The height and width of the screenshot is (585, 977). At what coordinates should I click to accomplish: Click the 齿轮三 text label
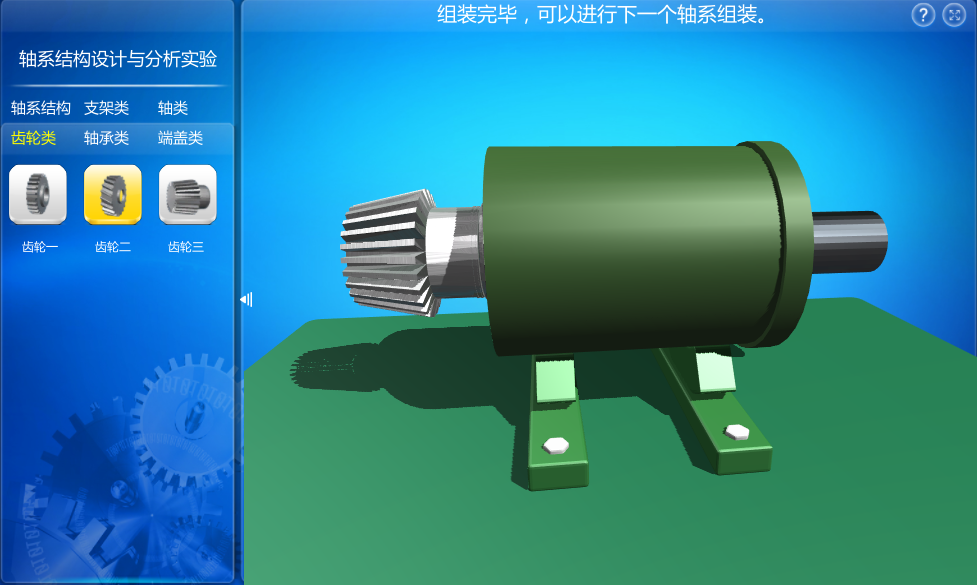(186, 247)
